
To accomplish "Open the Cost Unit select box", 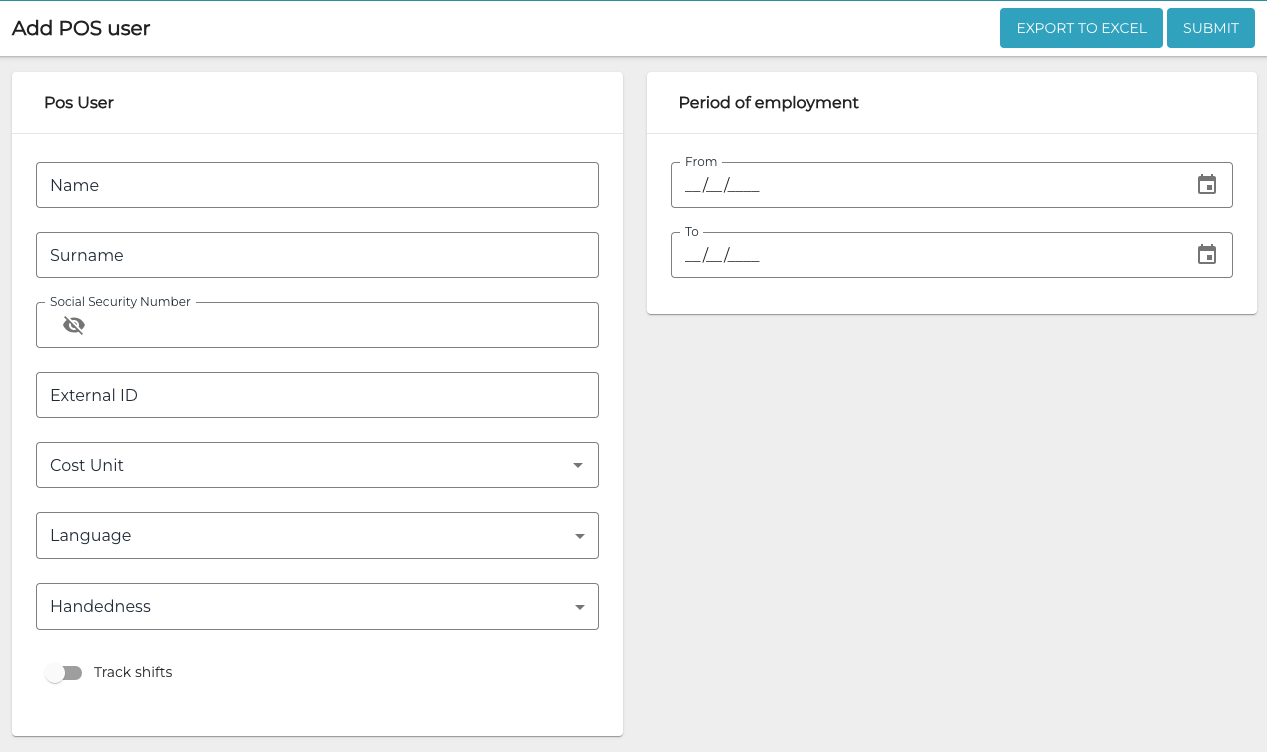I will pyautogui.click(x=300, y=465).
